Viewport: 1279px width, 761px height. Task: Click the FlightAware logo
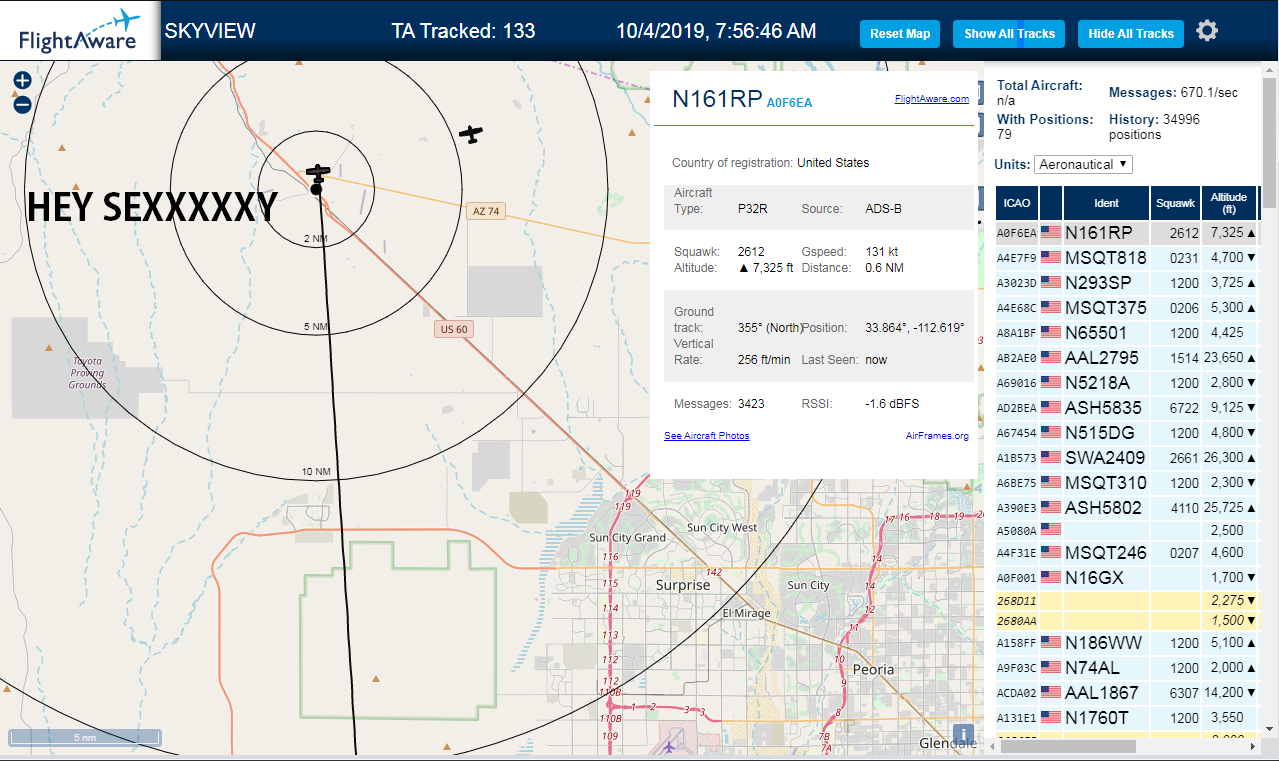tap(80, 31)
